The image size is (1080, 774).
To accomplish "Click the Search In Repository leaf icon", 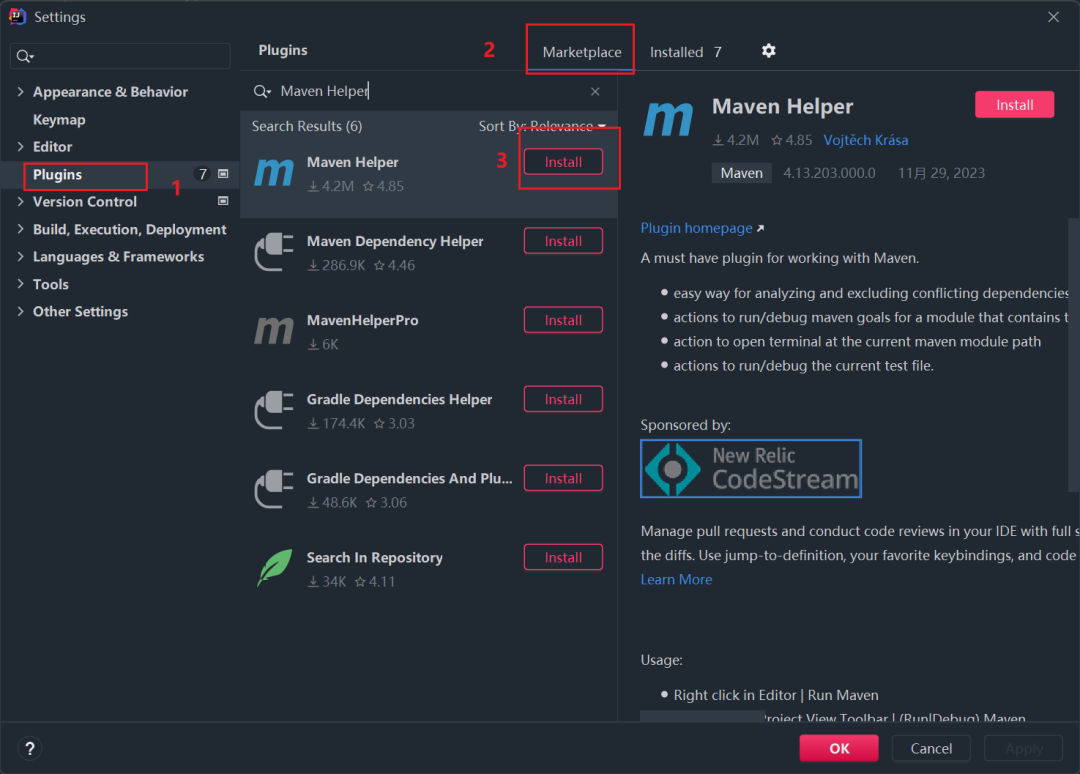I will click(x=274, y=568).
